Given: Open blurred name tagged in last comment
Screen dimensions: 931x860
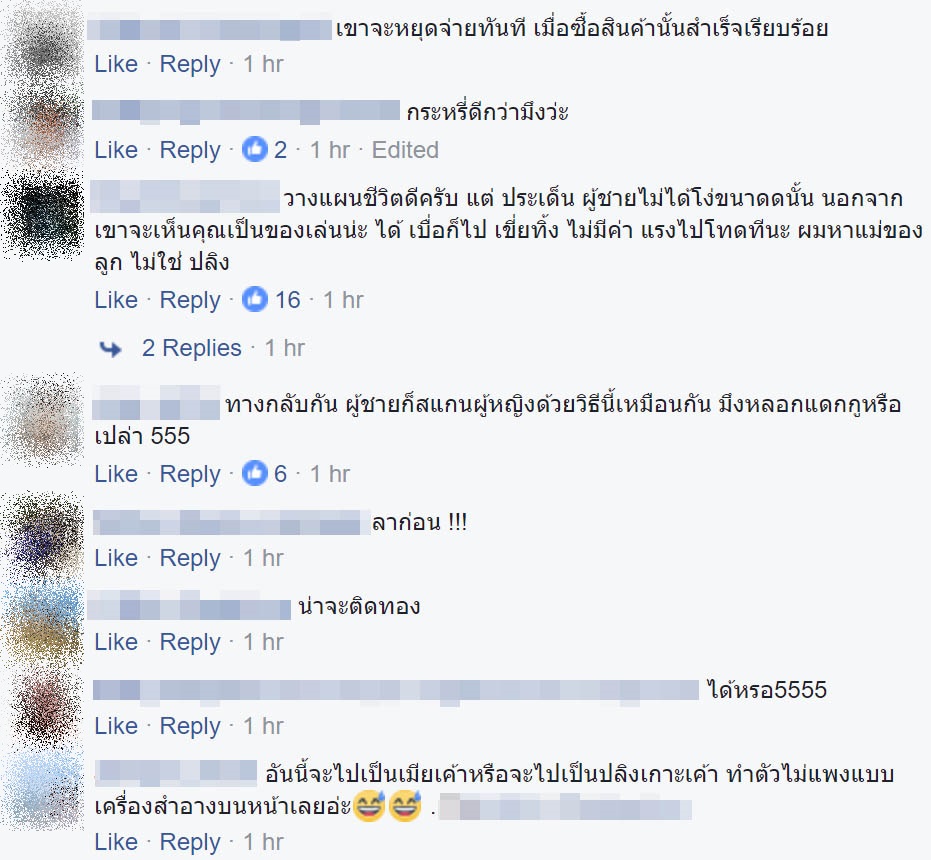Looking at the screenshot, I should point(566,808).
